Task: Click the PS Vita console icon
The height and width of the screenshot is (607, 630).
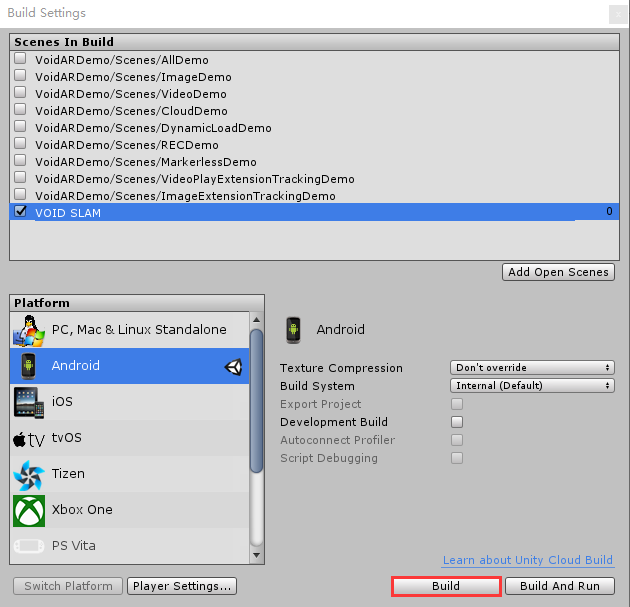Action: 29,546
